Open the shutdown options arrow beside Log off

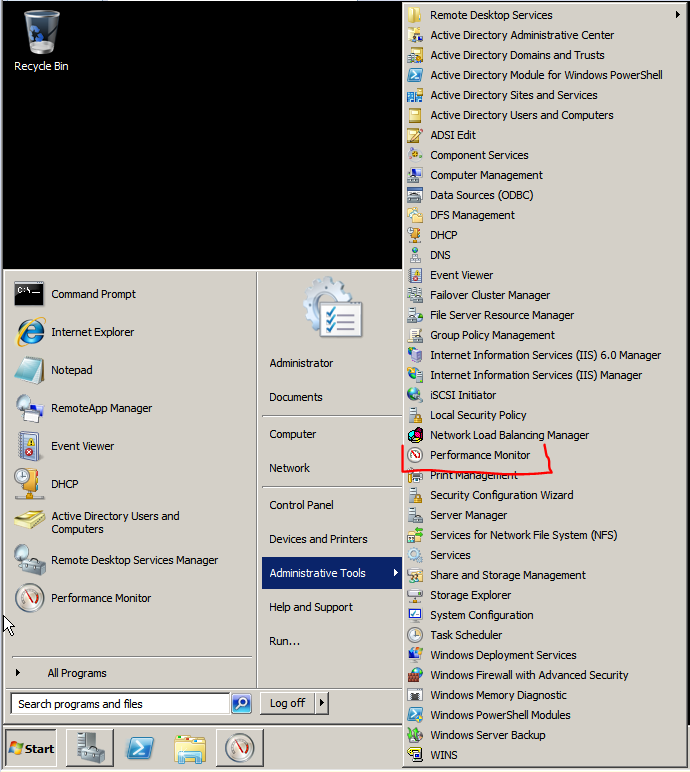322,703
